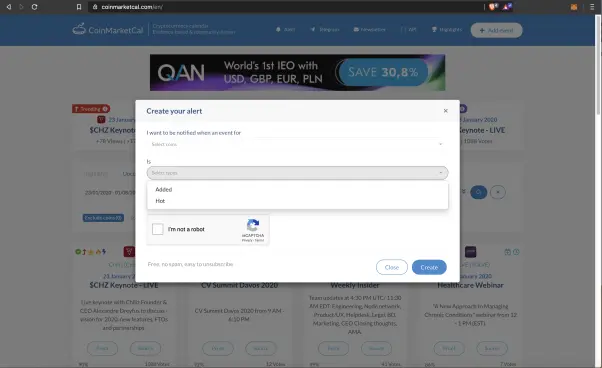602x368 pixels.
Task: Click the clock icon on Healthcare Webinar card
Action: [x=516, y=252]
